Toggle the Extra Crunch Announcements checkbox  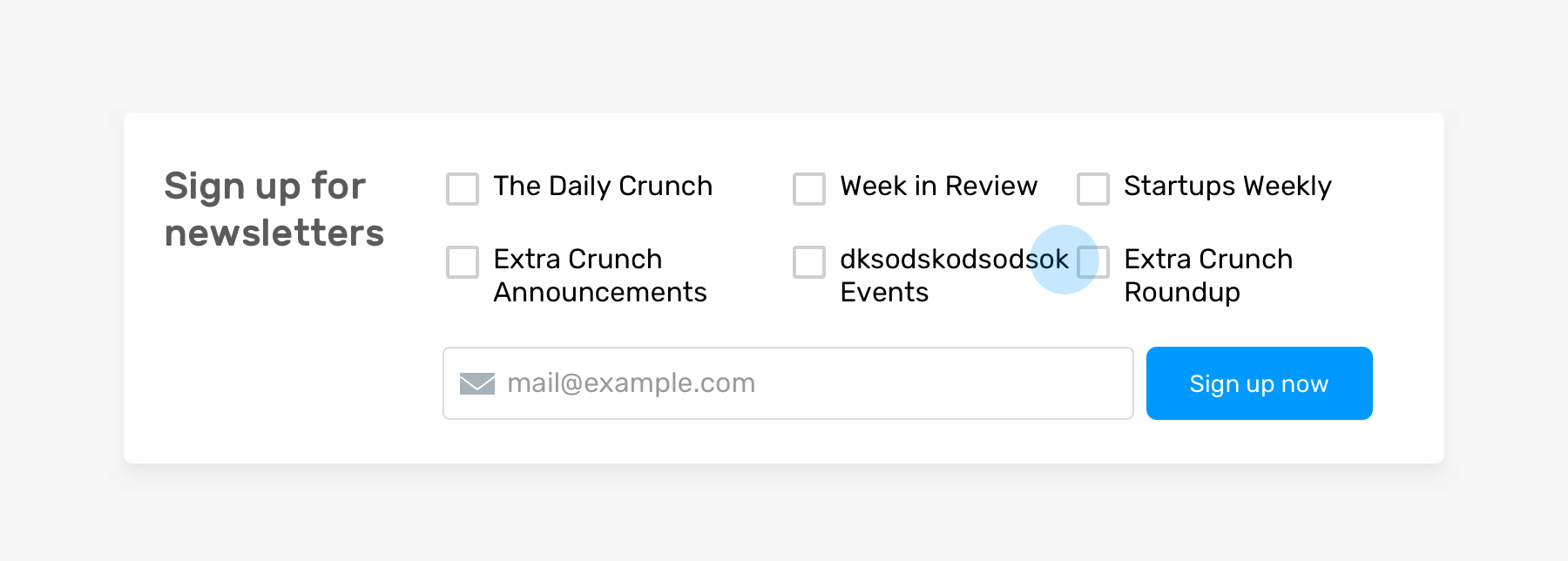click(x=463, y=261)
